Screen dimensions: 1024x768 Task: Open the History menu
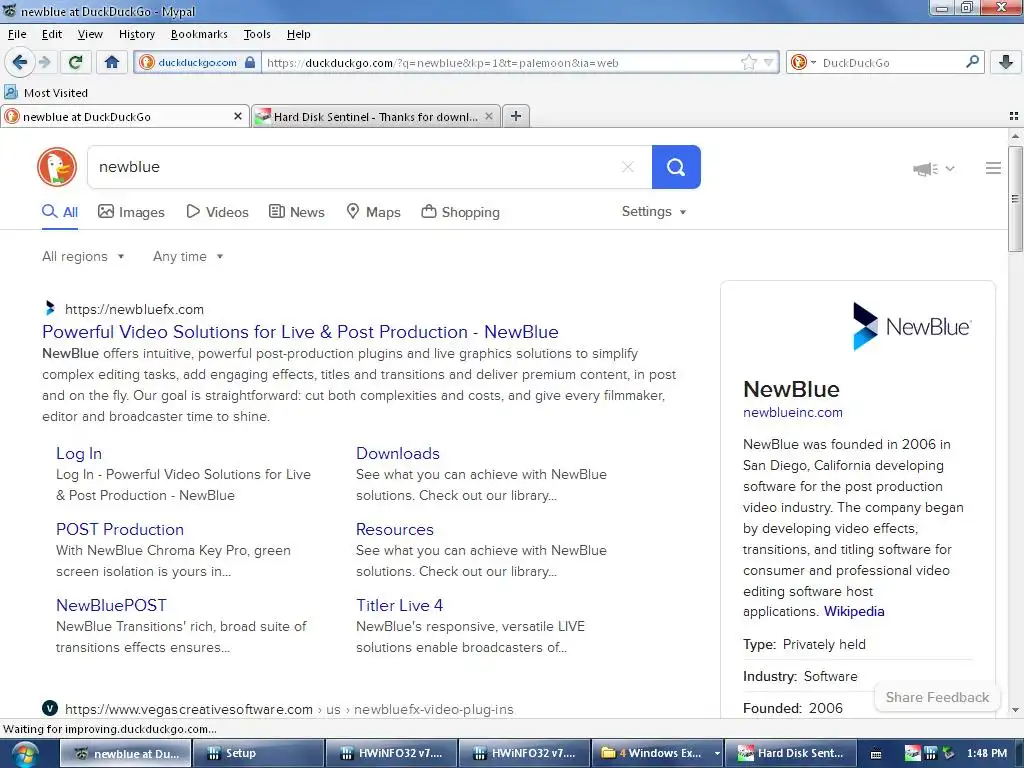[136, 34]
